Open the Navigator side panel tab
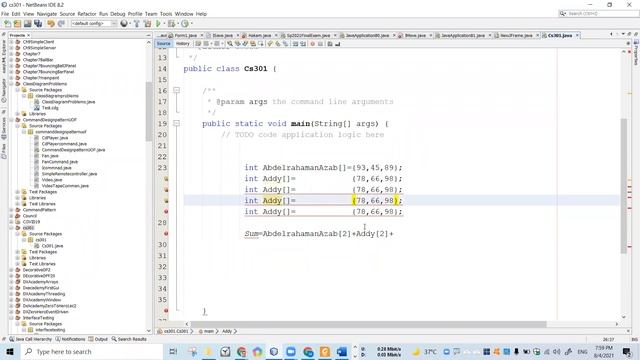The image size is (640, 360). pos(4,91)
